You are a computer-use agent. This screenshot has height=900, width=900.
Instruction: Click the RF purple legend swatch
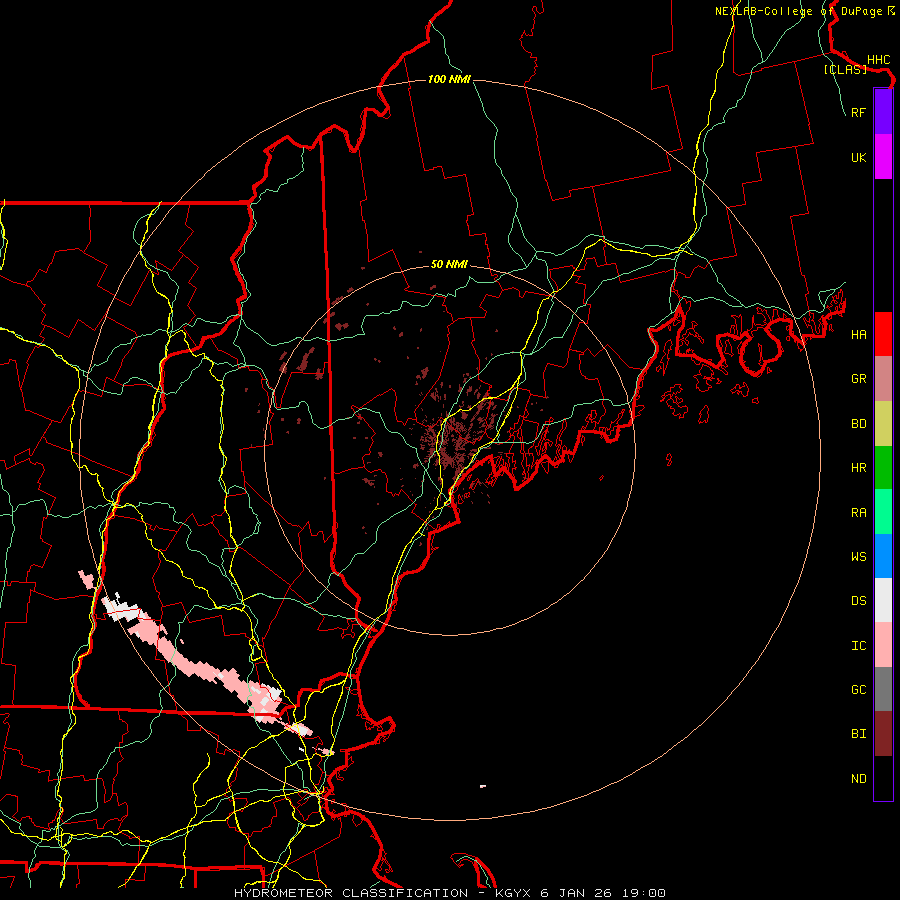883,112
